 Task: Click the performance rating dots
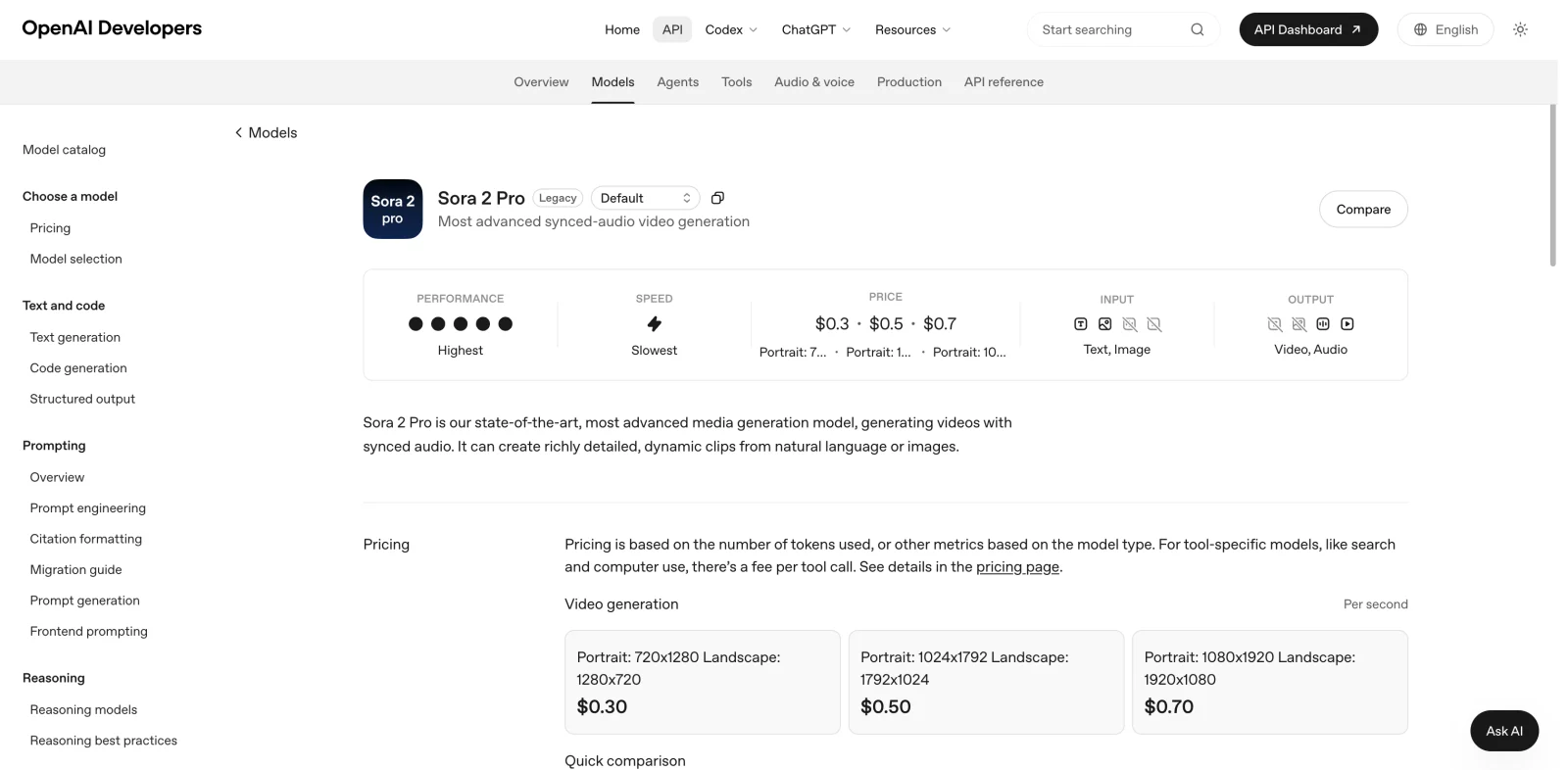pyautogui.click(x=461, y=324)
